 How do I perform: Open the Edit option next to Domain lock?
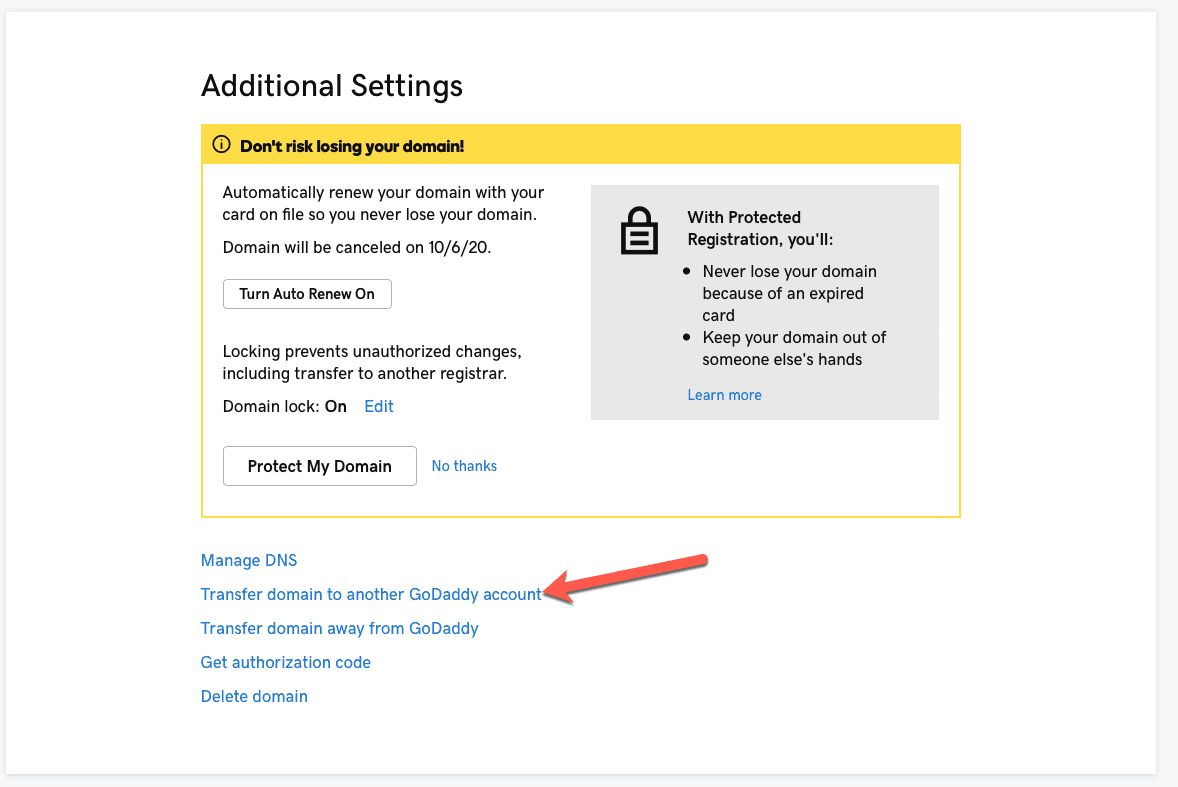point(378,406)
